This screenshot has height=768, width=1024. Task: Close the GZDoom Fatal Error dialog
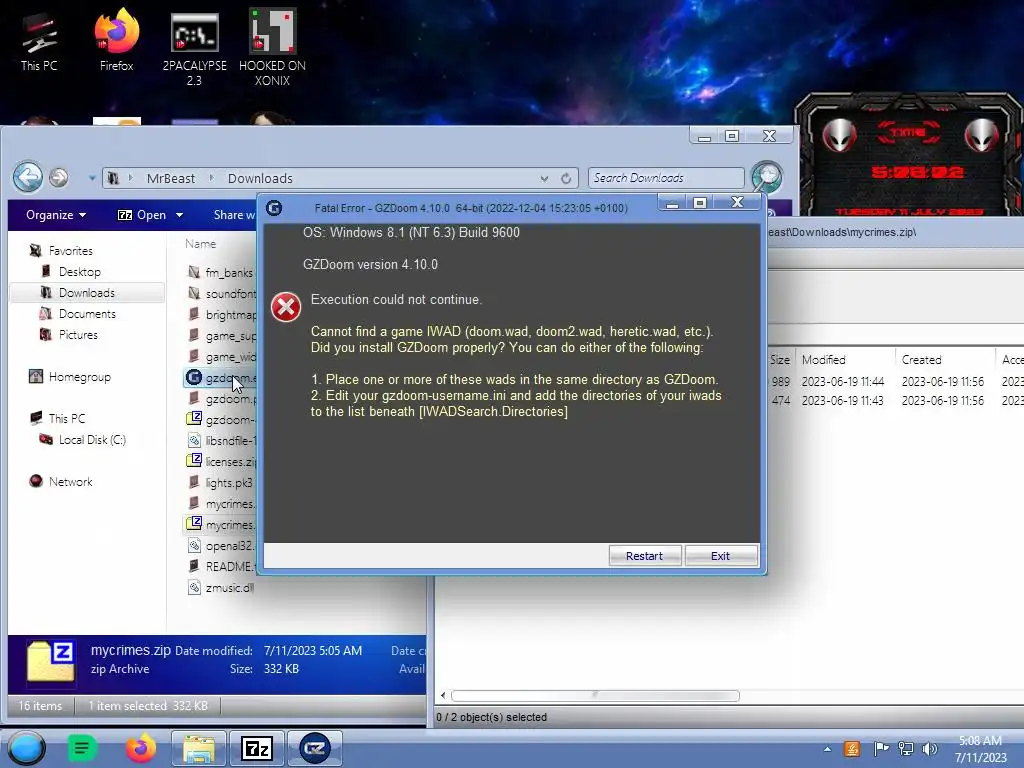point(737,202)
